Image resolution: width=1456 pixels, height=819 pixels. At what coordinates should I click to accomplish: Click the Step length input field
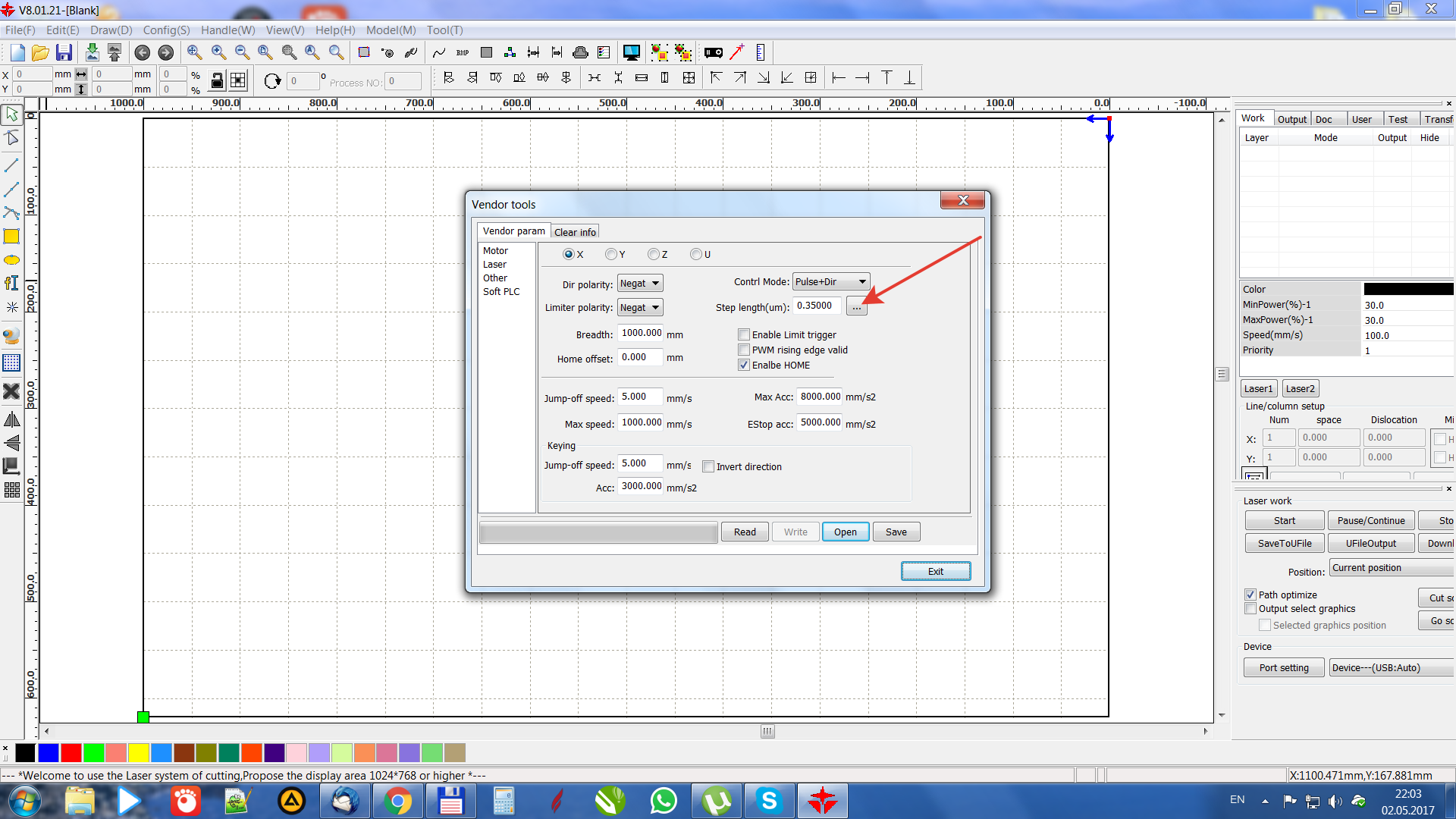point(817,306)
